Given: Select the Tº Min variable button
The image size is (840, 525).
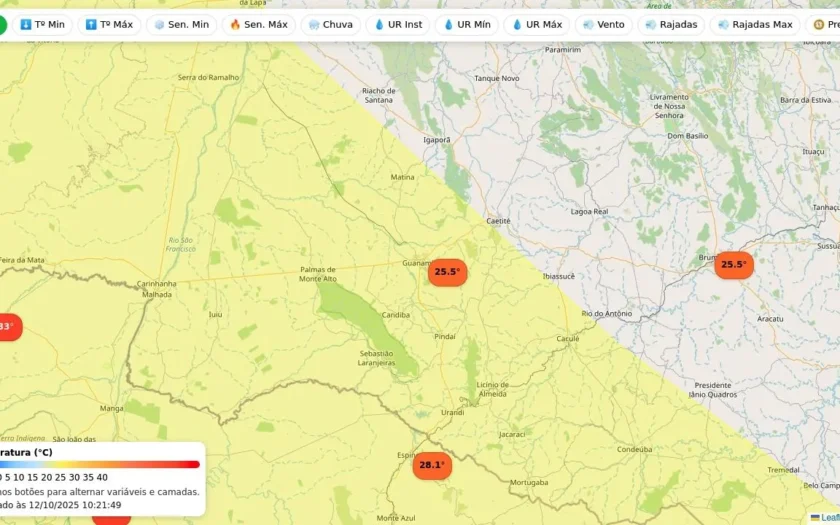Looking at the screenshot, I should tap(42, 25).
